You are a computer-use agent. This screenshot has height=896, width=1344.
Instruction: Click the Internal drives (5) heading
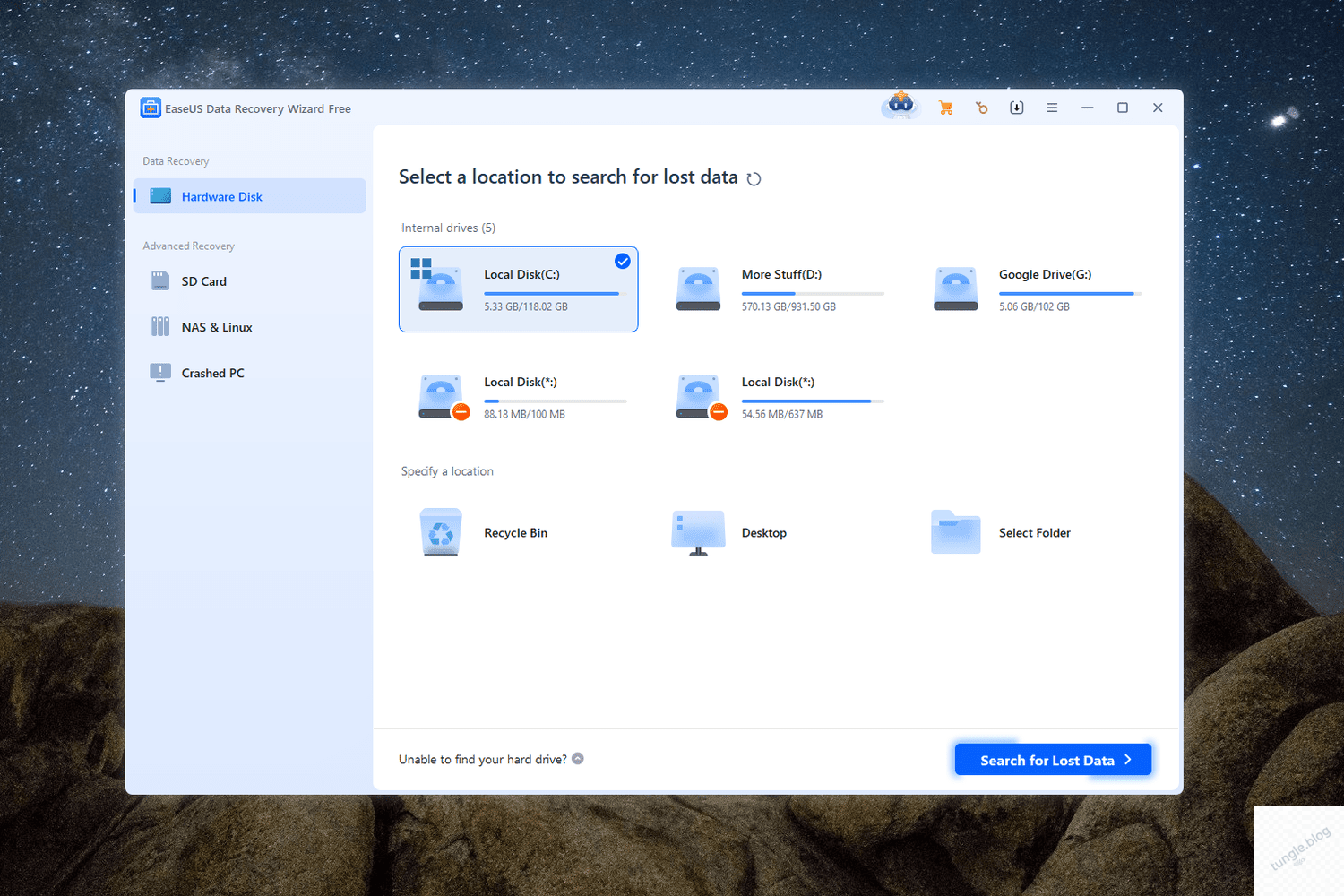tap(448, 228)
